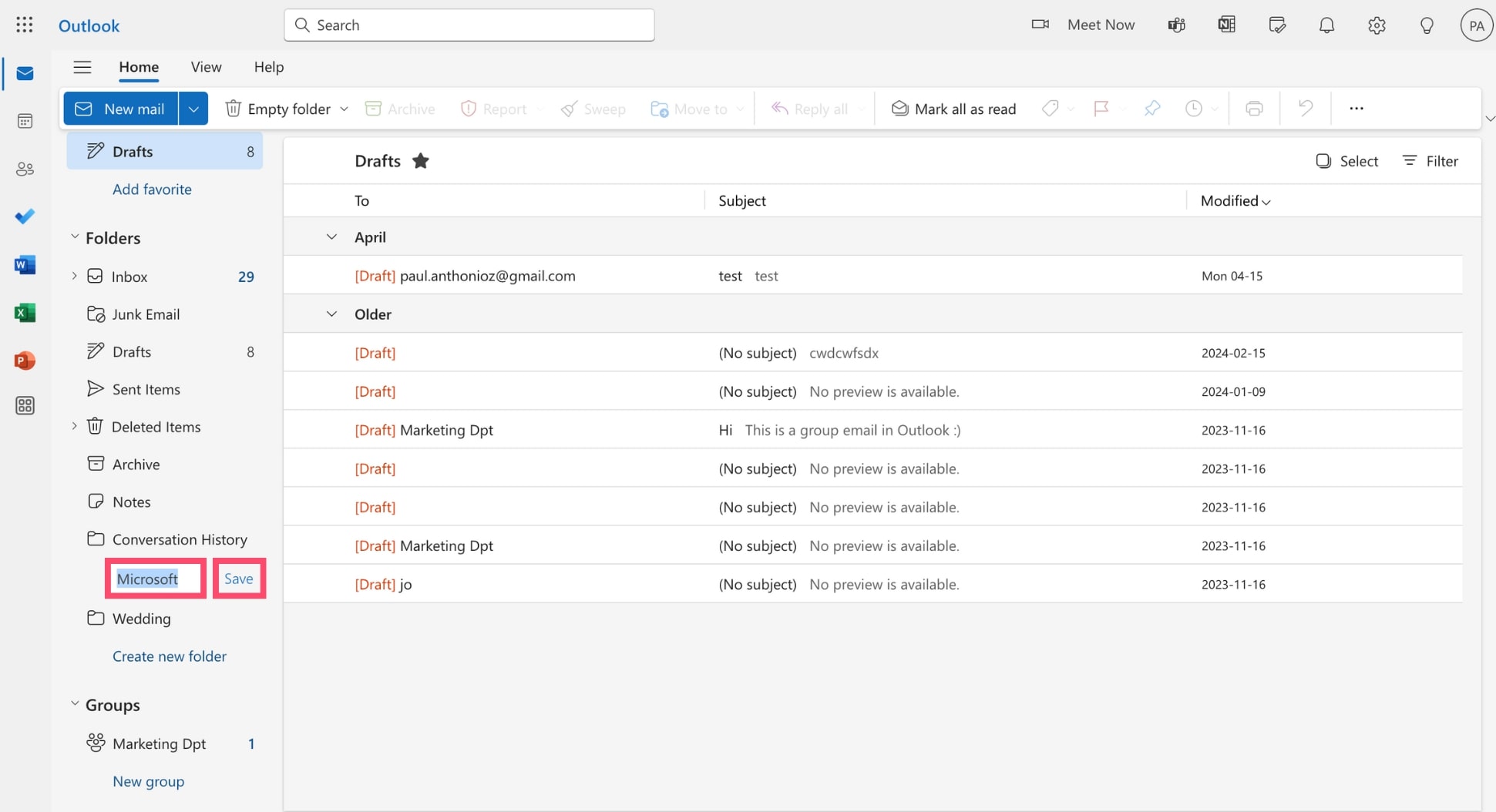
Task: Click the New mail button
Action: (x=121, y=109)
